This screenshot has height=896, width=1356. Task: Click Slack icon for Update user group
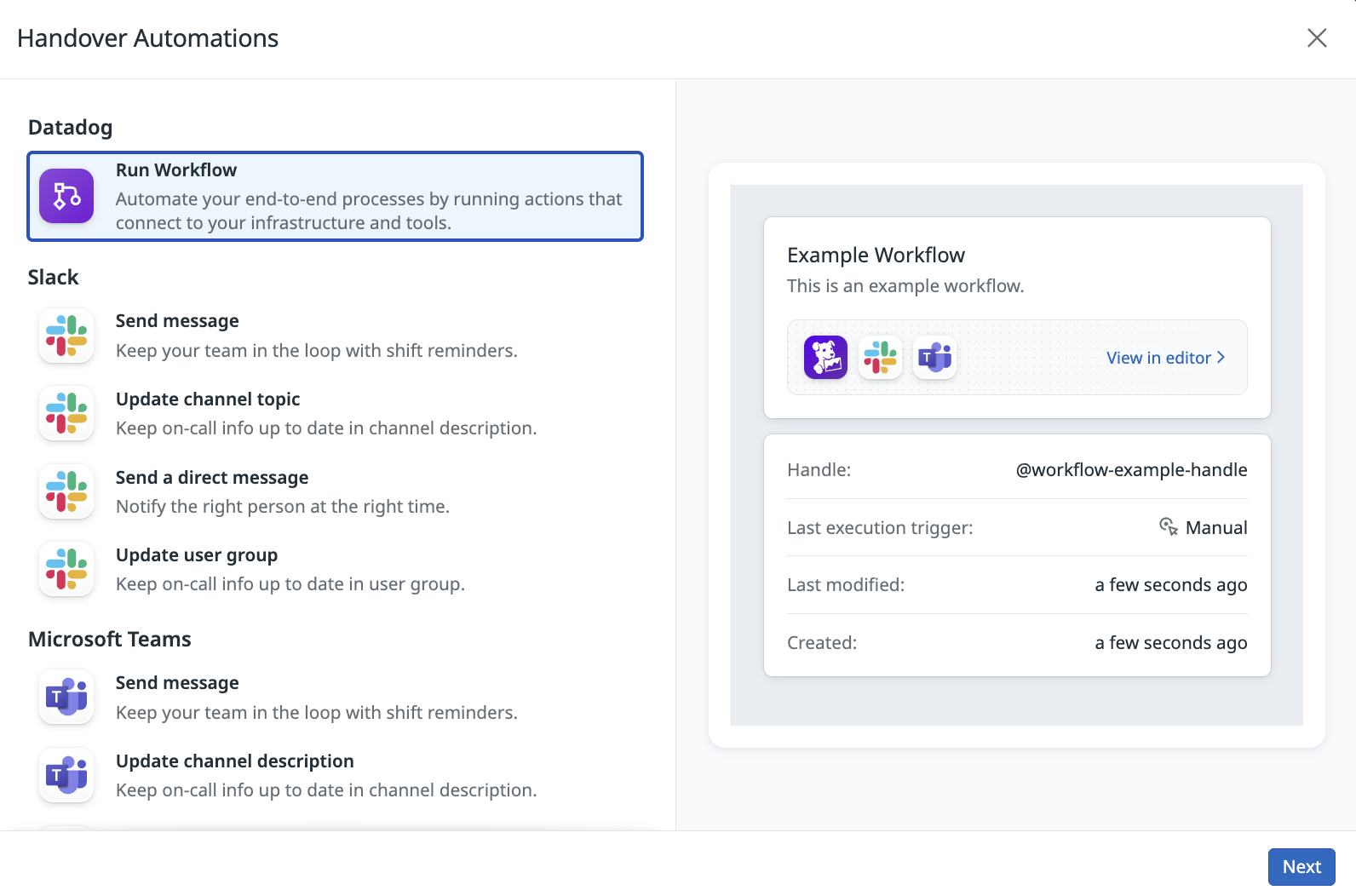(x=66, y=569)
